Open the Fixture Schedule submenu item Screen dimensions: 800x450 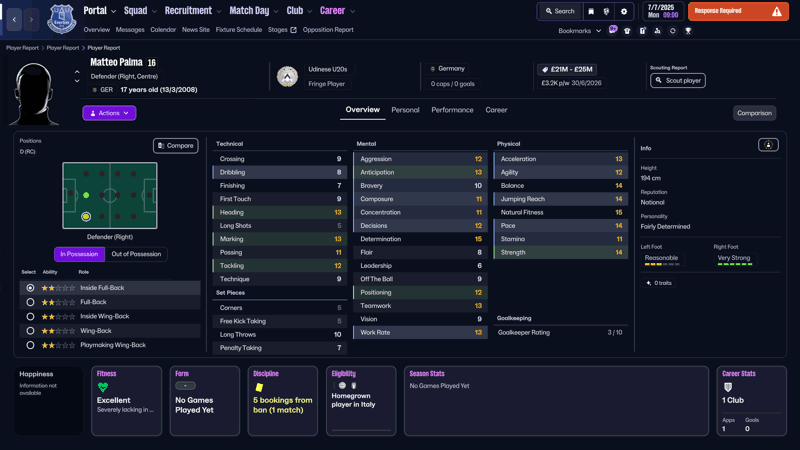point(239,30)
